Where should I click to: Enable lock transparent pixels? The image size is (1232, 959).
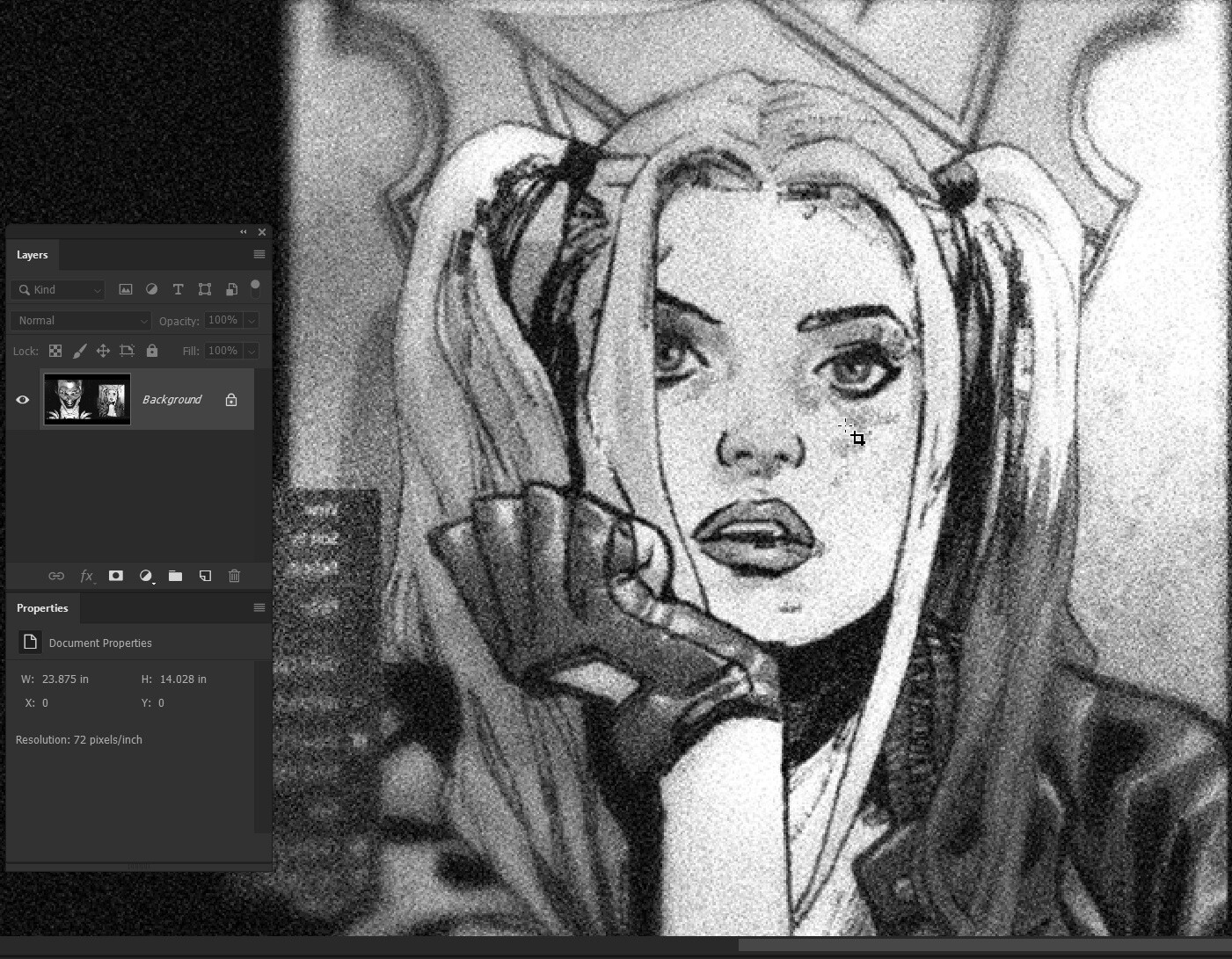[55, 351]
